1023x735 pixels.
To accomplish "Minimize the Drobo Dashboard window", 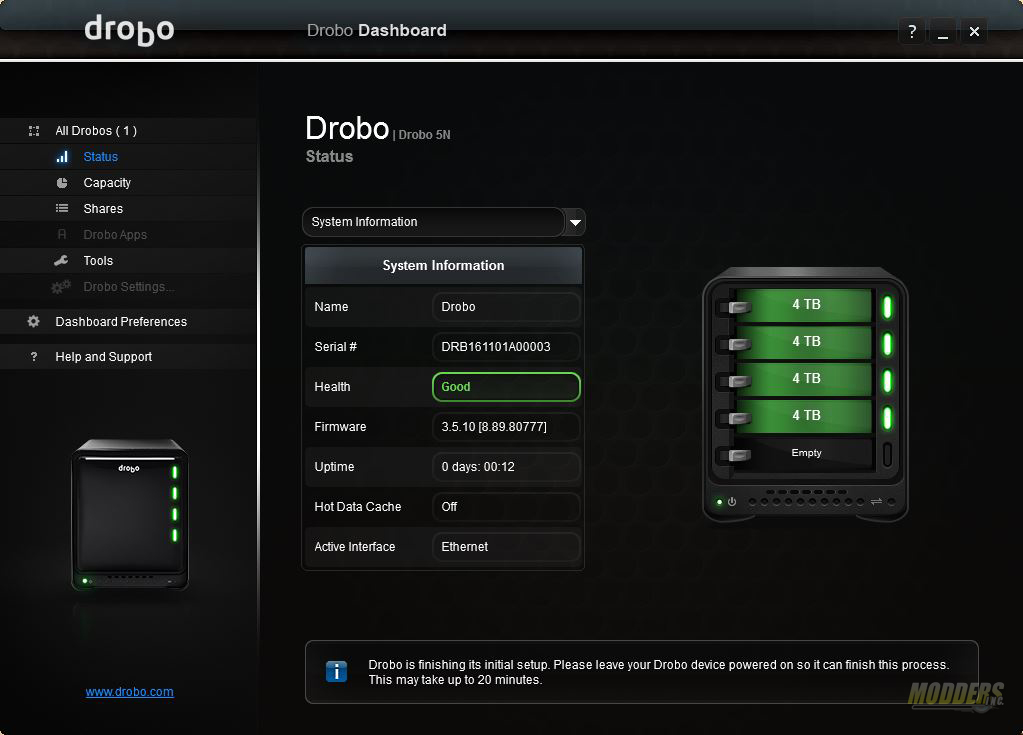I will (943, 31).
